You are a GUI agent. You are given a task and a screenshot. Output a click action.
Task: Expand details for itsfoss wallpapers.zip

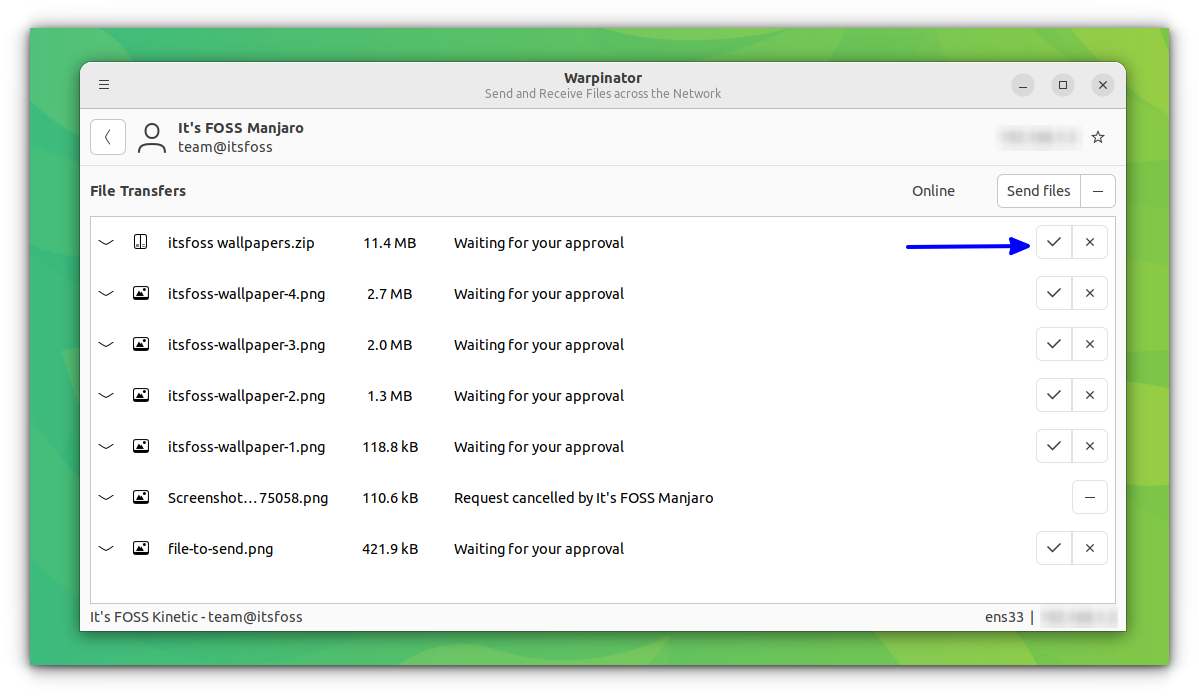point(106,241)
